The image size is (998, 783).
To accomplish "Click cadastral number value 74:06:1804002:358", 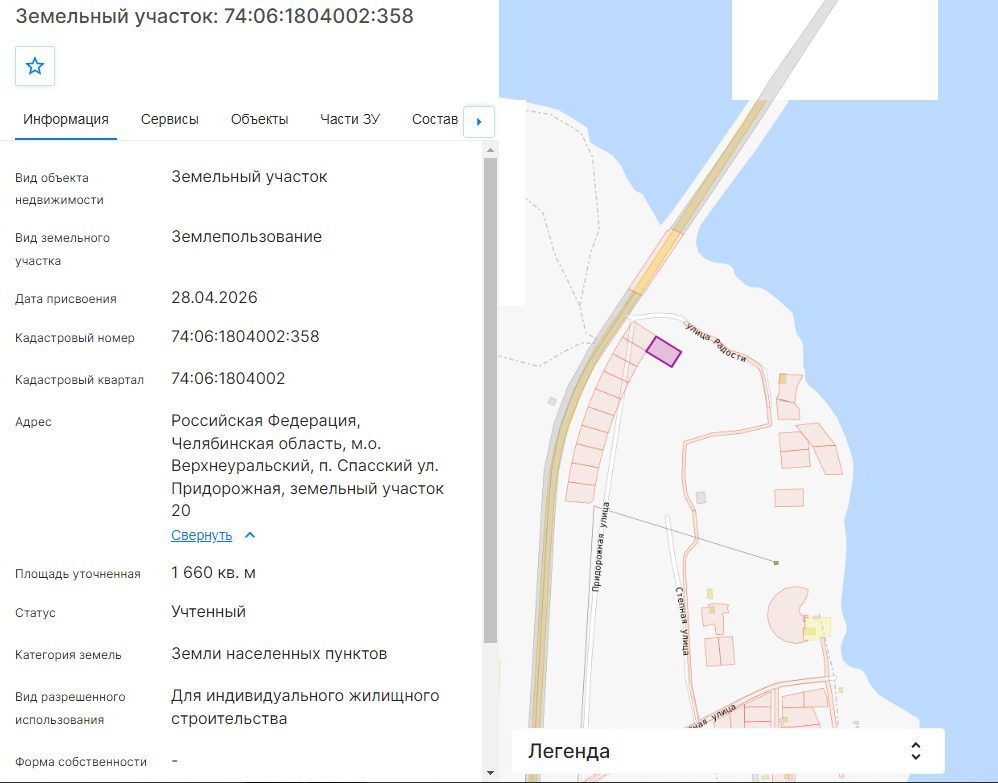I will pyautogui.click(x=245, y=337).
